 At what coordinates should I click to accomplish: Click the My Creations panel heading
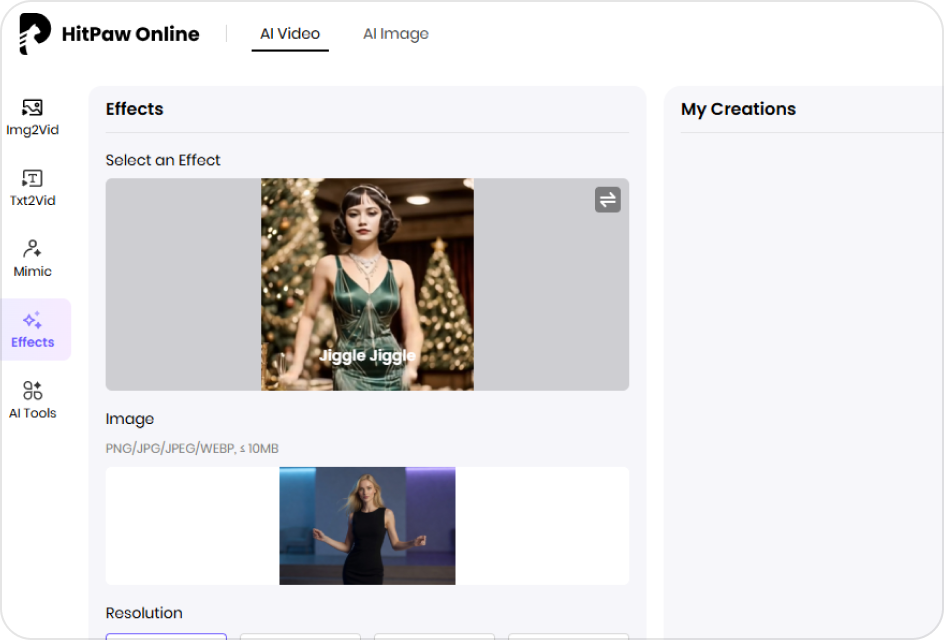[738, 109]
